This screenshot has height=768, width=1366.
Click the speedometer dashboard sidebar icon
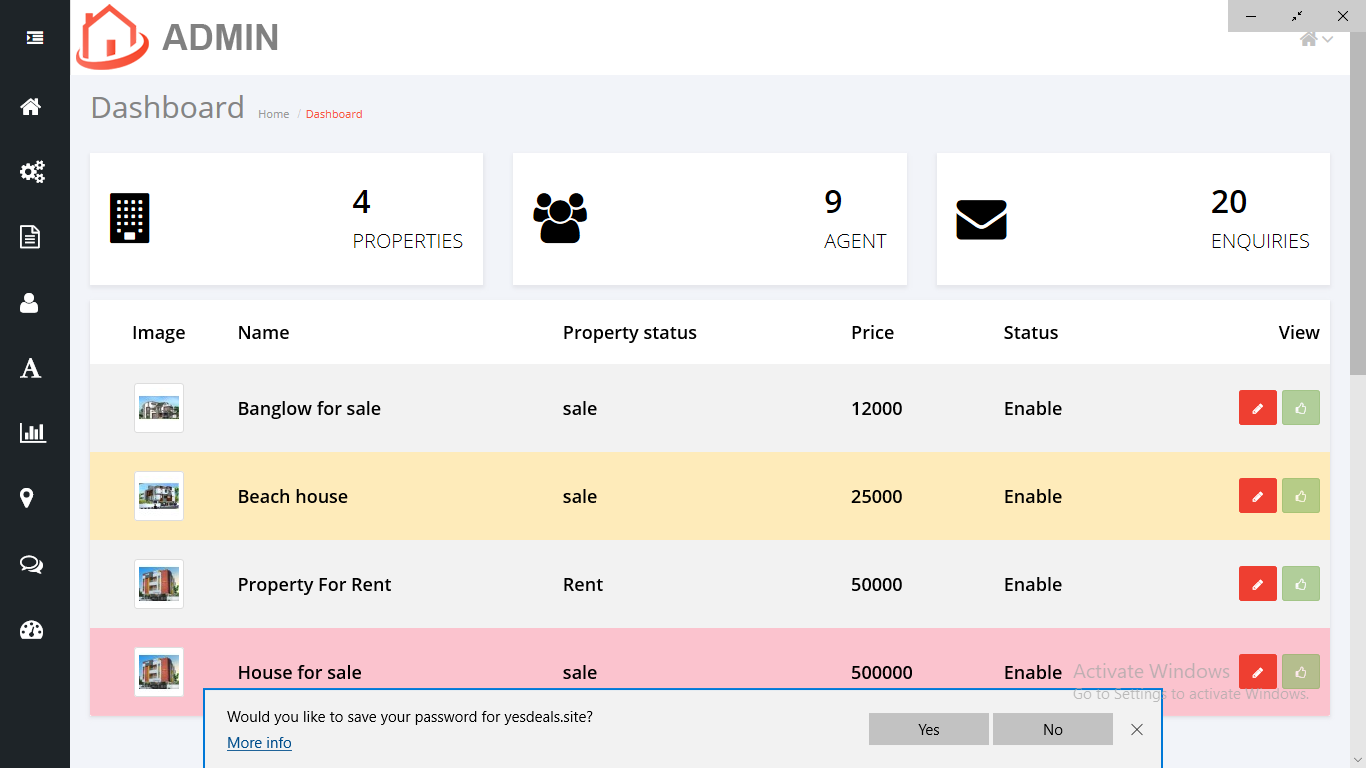coord(31,630)
